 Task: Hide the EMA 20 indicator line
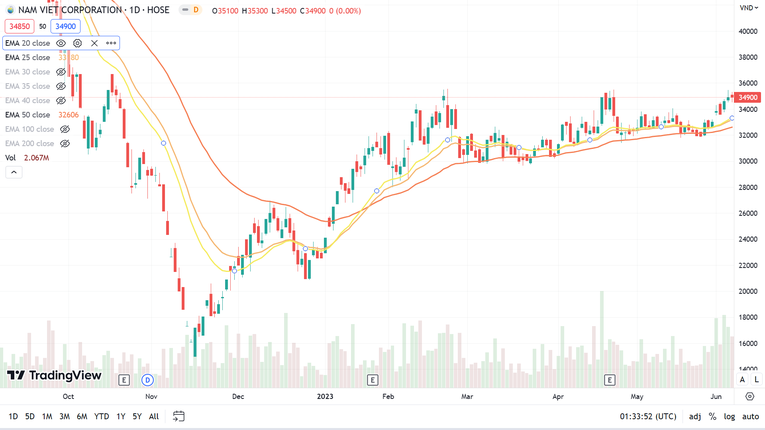pos(61,43)
